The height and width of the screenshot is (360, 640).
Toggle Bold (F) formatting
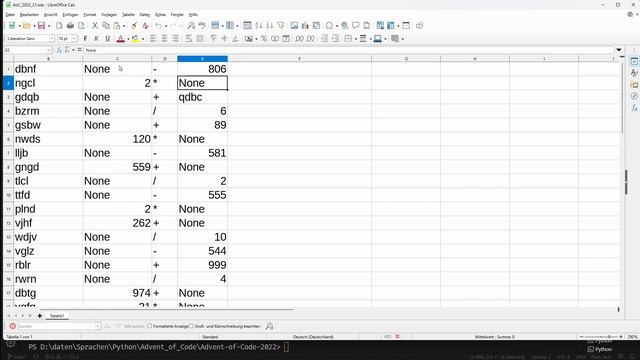pos(85,38)
